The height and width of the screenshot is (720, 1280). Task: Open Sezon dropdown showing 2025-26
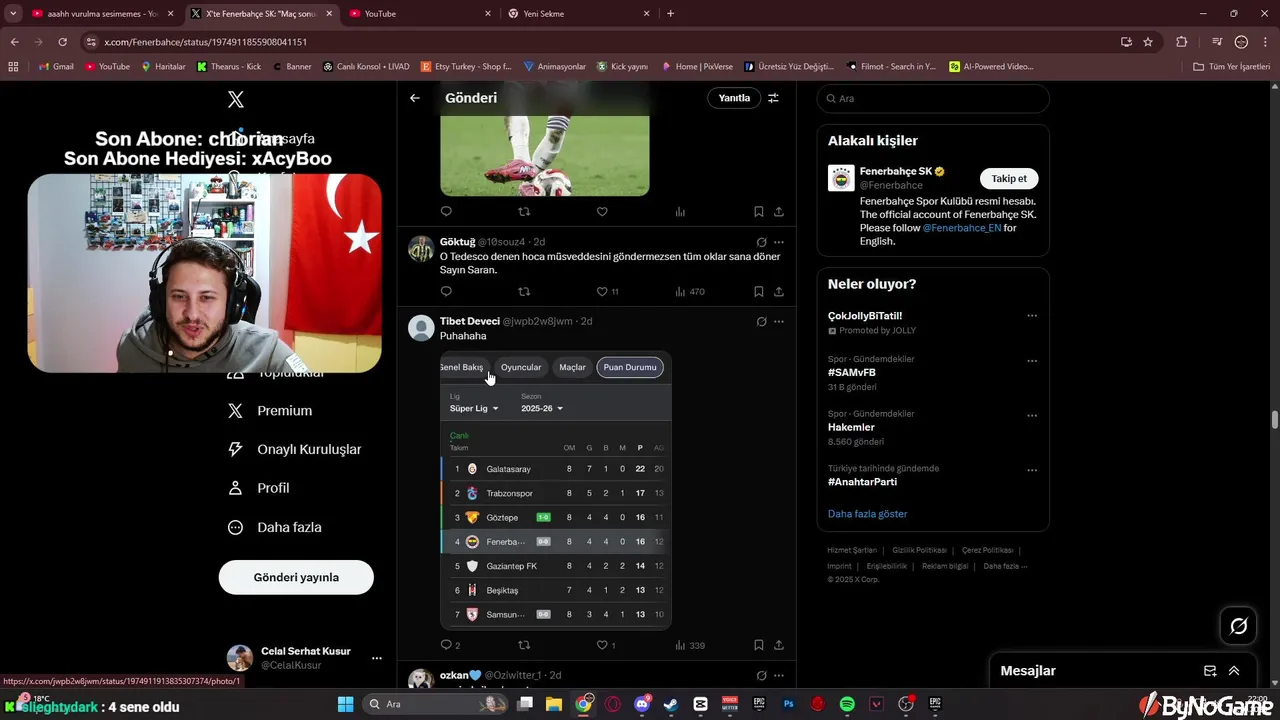(542, 408)
